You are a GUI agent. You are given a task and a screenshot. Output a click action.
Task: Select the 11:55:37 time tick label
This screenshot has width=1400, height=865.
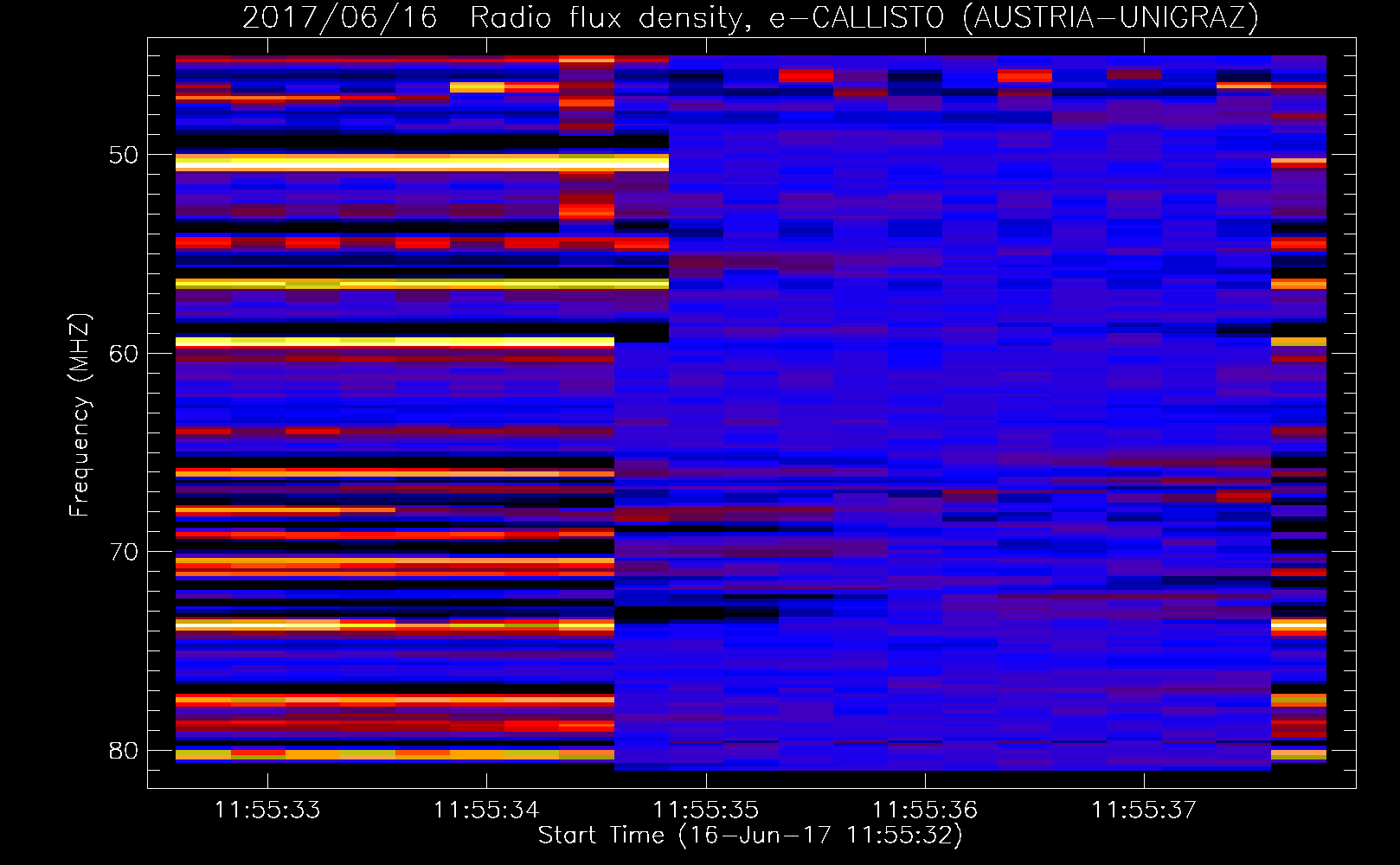point(1144,811)
